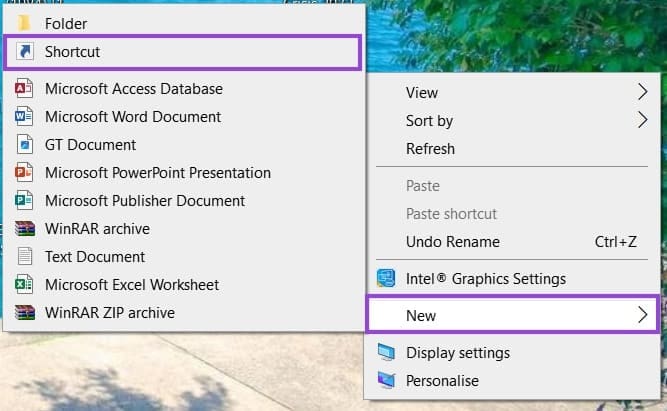Click the WinRAR archive books icon
The height and width of the screenshot is (411, 667).
click(x=25, y=229)
